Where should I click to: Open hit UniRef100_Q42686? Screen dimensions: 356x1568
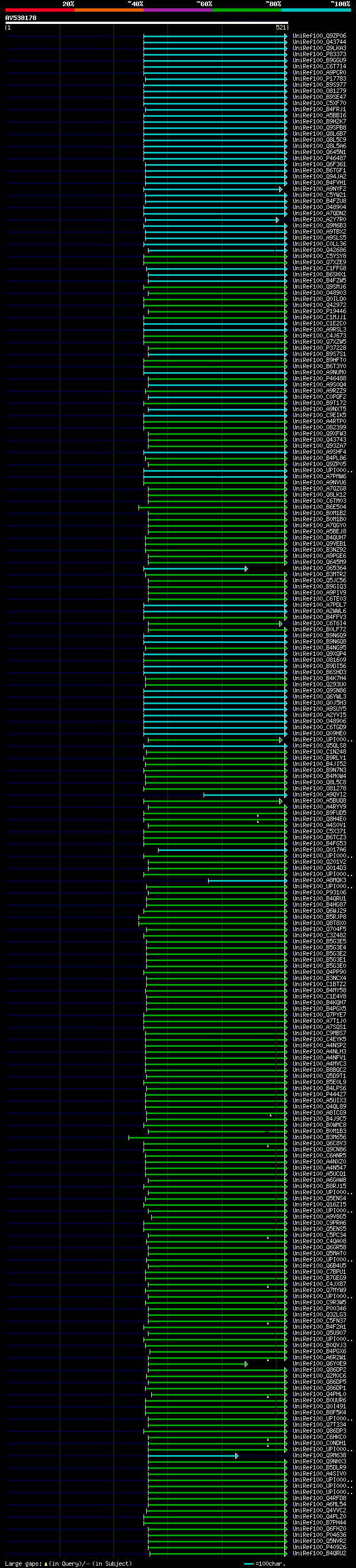point(319,250)
